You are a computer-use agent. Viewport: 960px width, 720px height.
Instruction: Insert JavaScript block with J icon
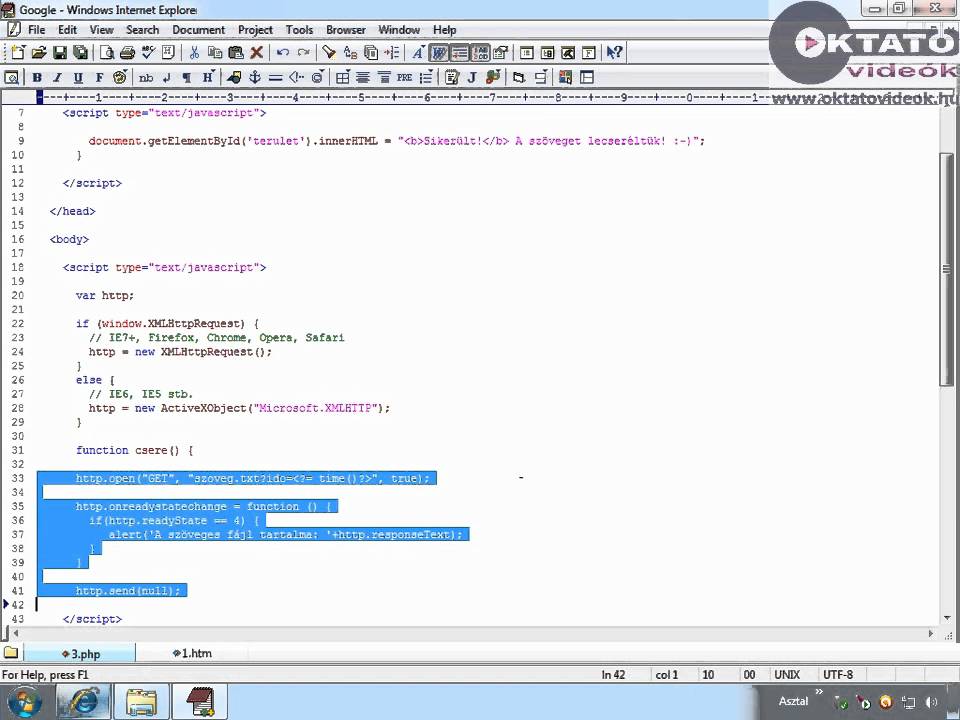pyautogui.click(x=471, y=77)
